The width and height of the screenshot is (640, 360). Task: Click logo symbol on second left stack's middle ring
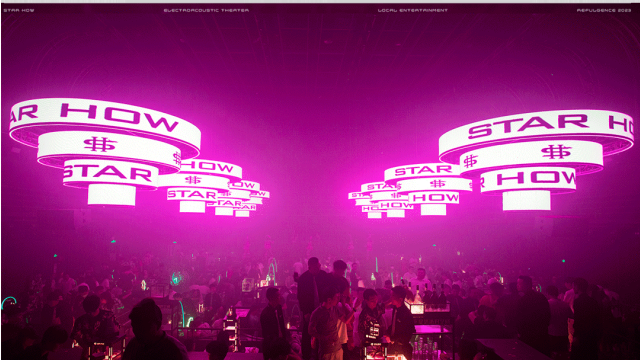tap(193, 180)
